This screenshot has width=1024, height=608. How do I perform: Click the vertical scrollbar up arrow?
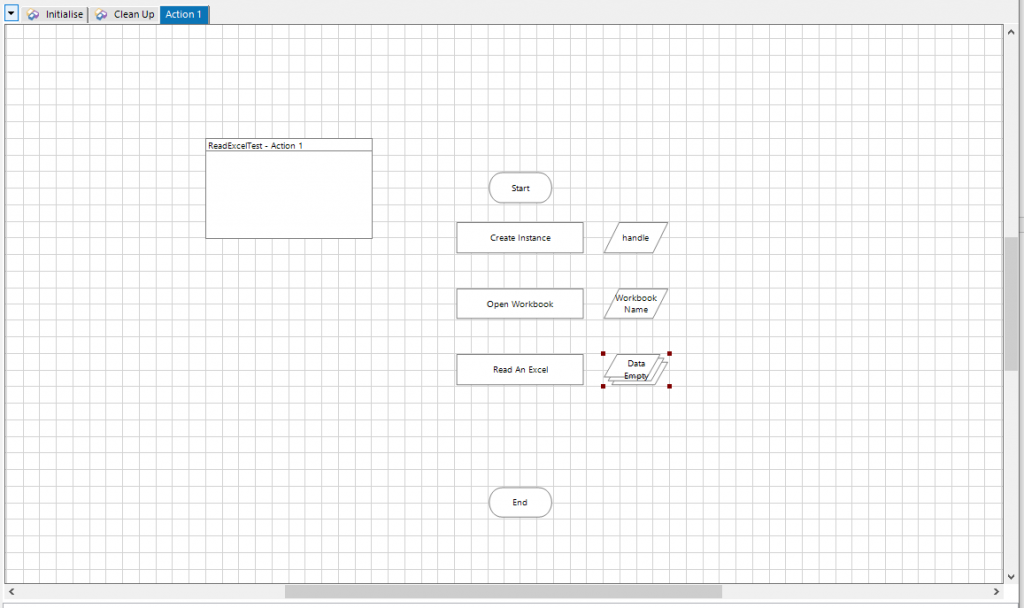1011,31
